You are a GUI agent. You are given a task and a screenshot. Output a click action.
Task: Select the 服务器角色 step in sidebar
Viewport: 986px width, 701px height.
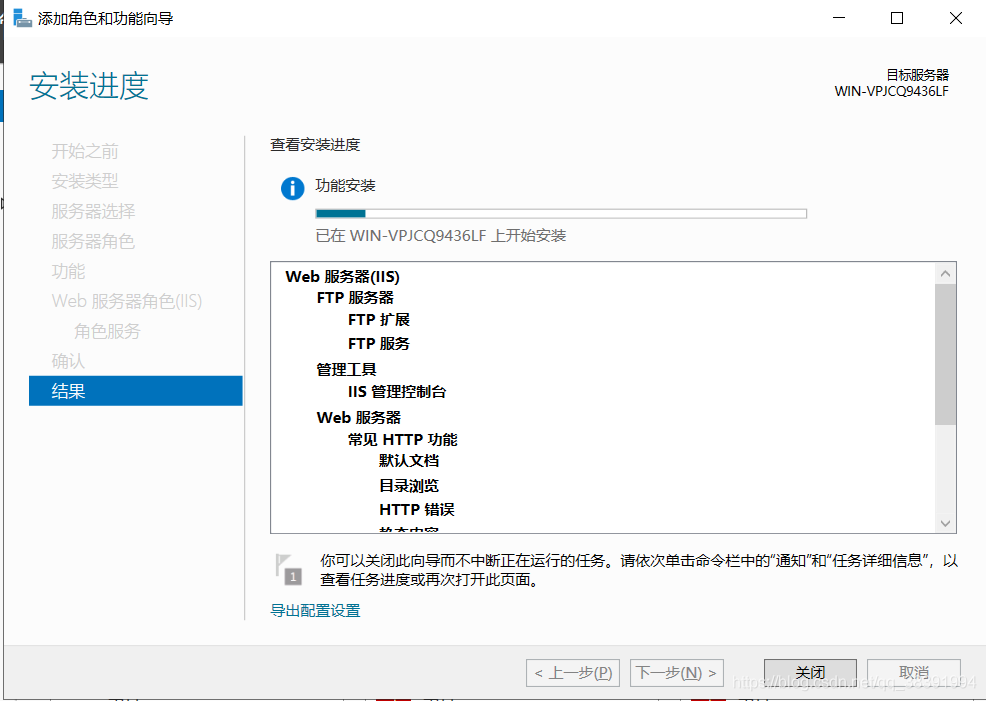93,241
